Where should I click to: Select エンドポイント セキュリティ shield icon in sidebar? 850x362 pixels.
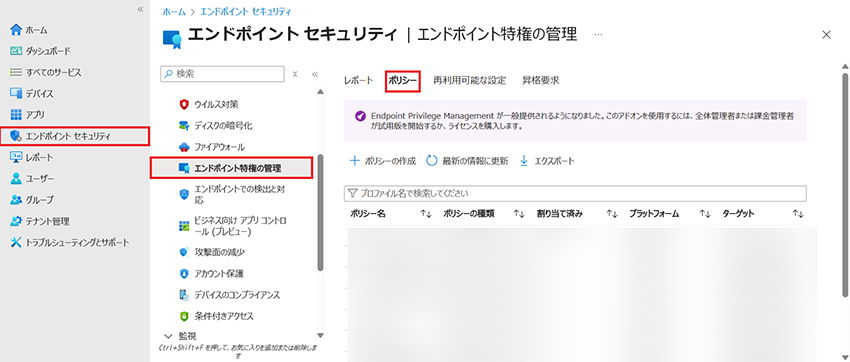click(x=16, y=136)
